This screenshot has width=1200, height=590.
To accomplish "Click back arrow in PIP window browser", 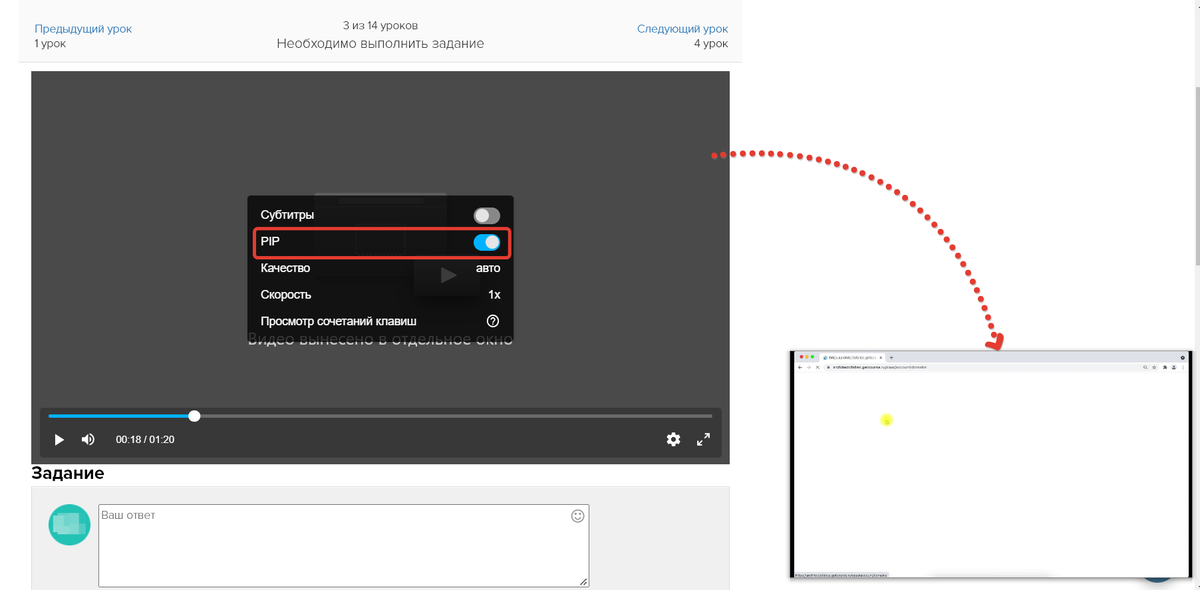I will coord(799,367).
